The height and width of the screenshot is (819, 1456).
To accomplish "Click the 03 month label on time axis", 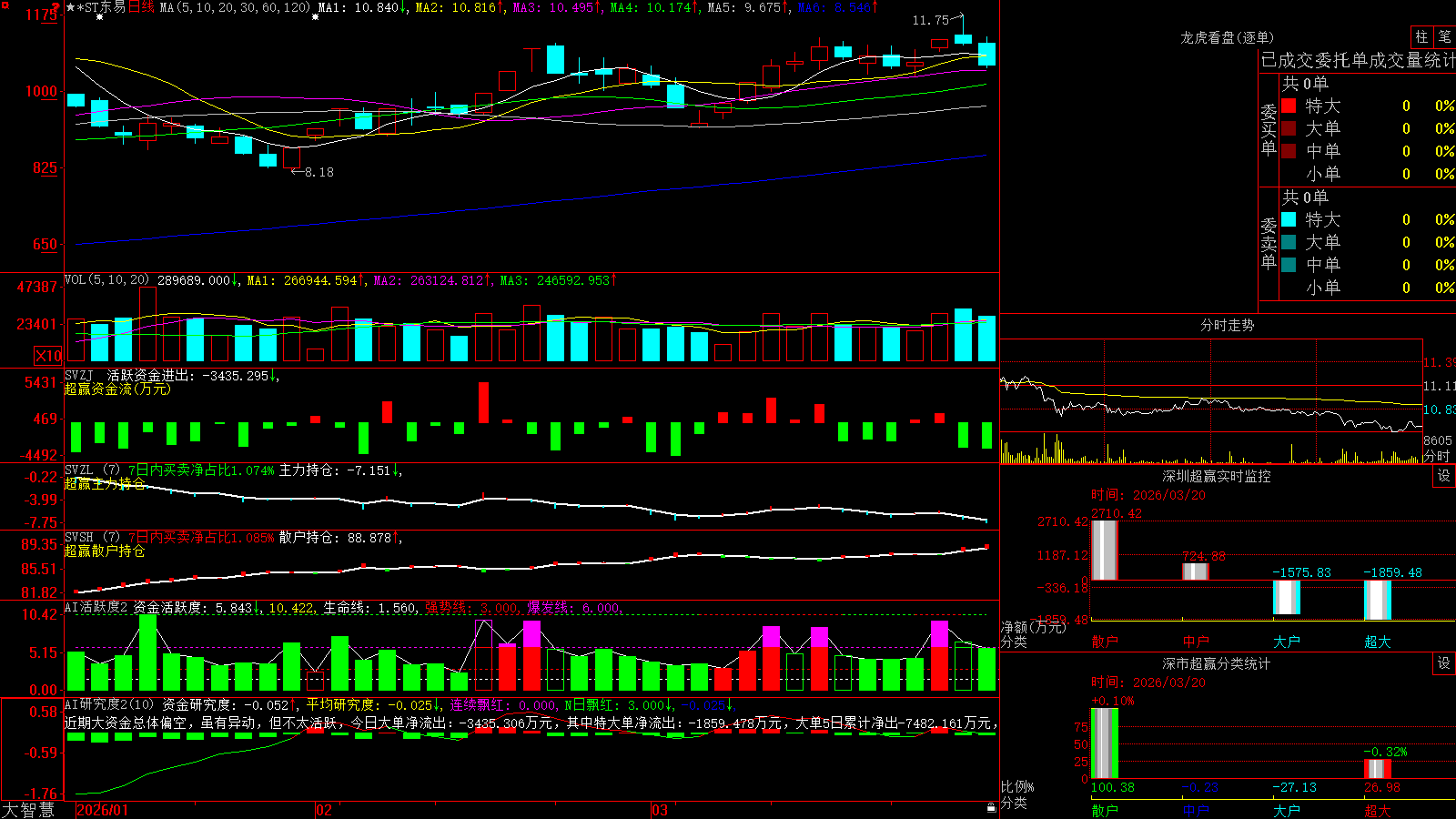I will [x=660, y=810].
